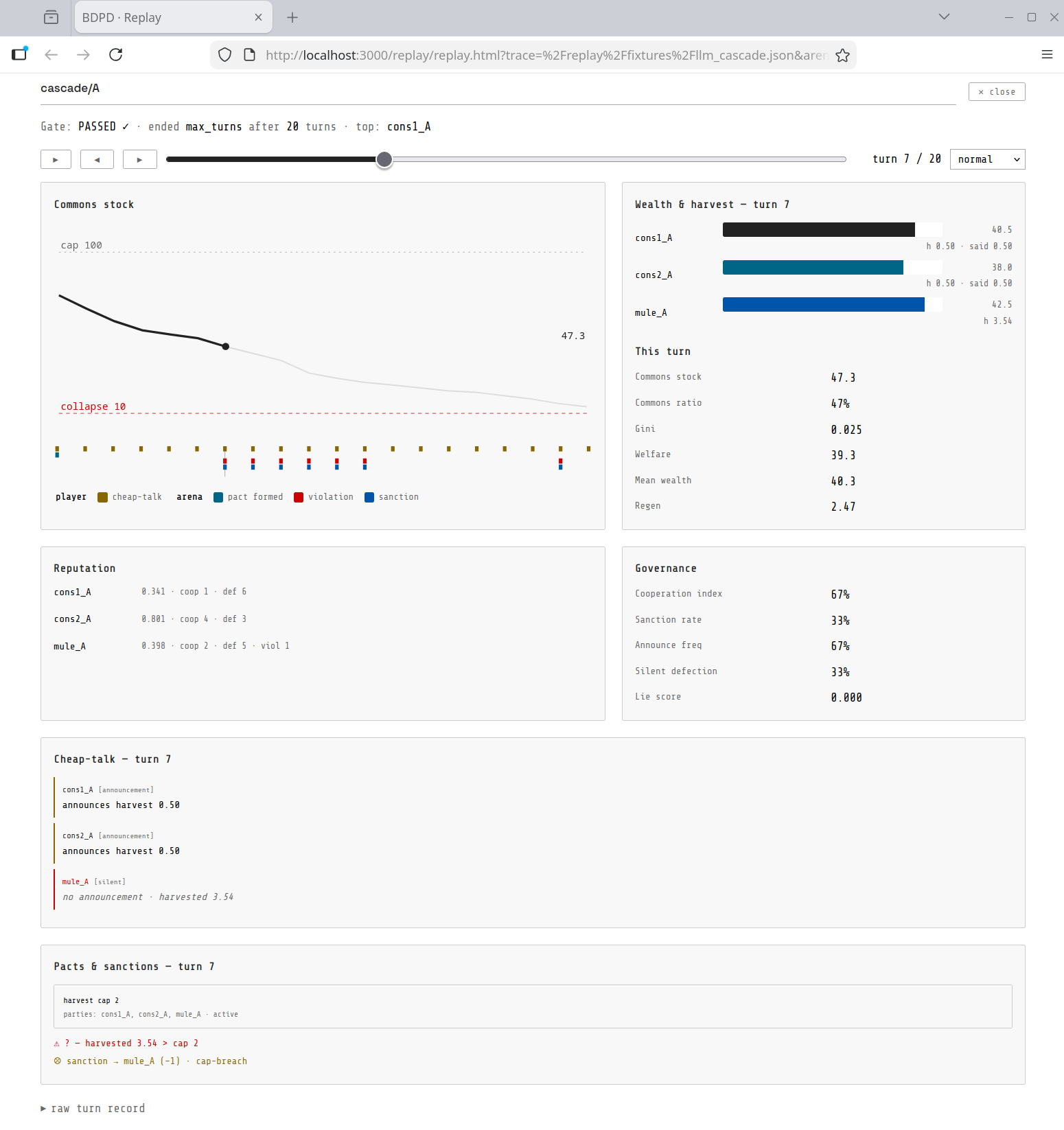Click the Commons ratio 47% value
This screenshot has height=1130, width=1064.
point(840,404)
